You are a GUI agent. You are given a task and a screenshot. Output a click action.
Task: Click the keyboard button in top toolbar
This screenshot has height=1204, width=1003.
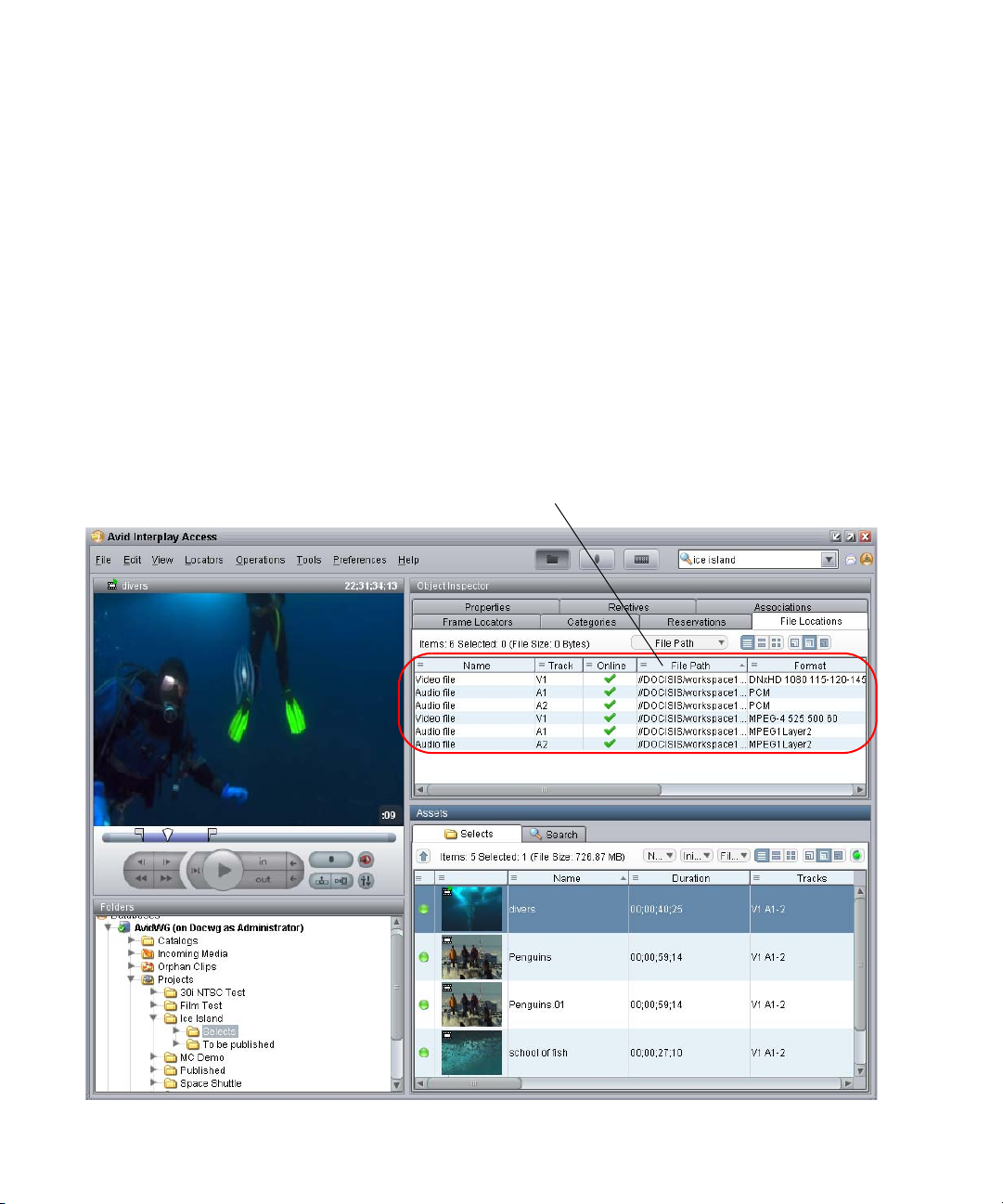[x=641, y=560]
